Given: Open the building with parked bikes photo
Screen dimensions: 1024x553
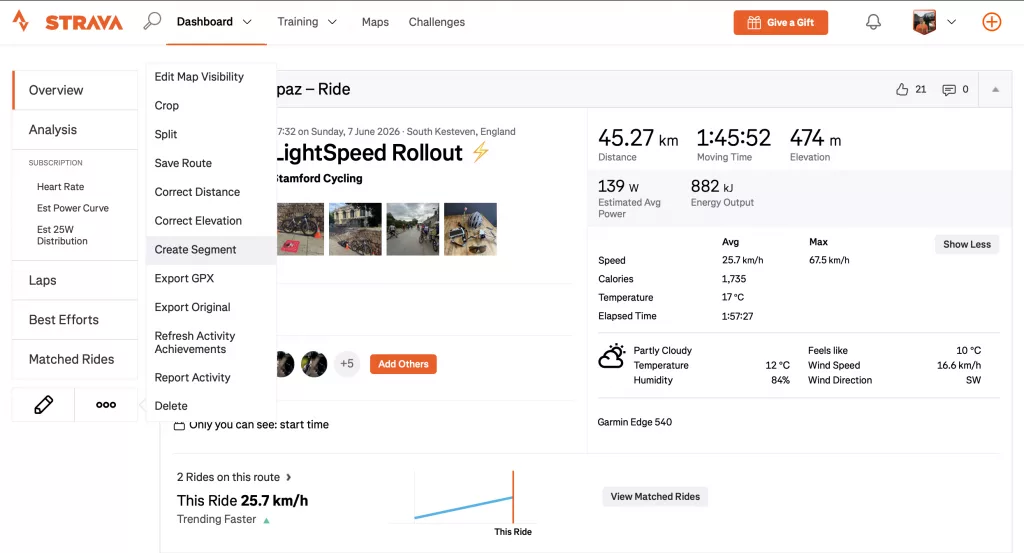Looking at the screenshot, I should click(x=355, y=229).
